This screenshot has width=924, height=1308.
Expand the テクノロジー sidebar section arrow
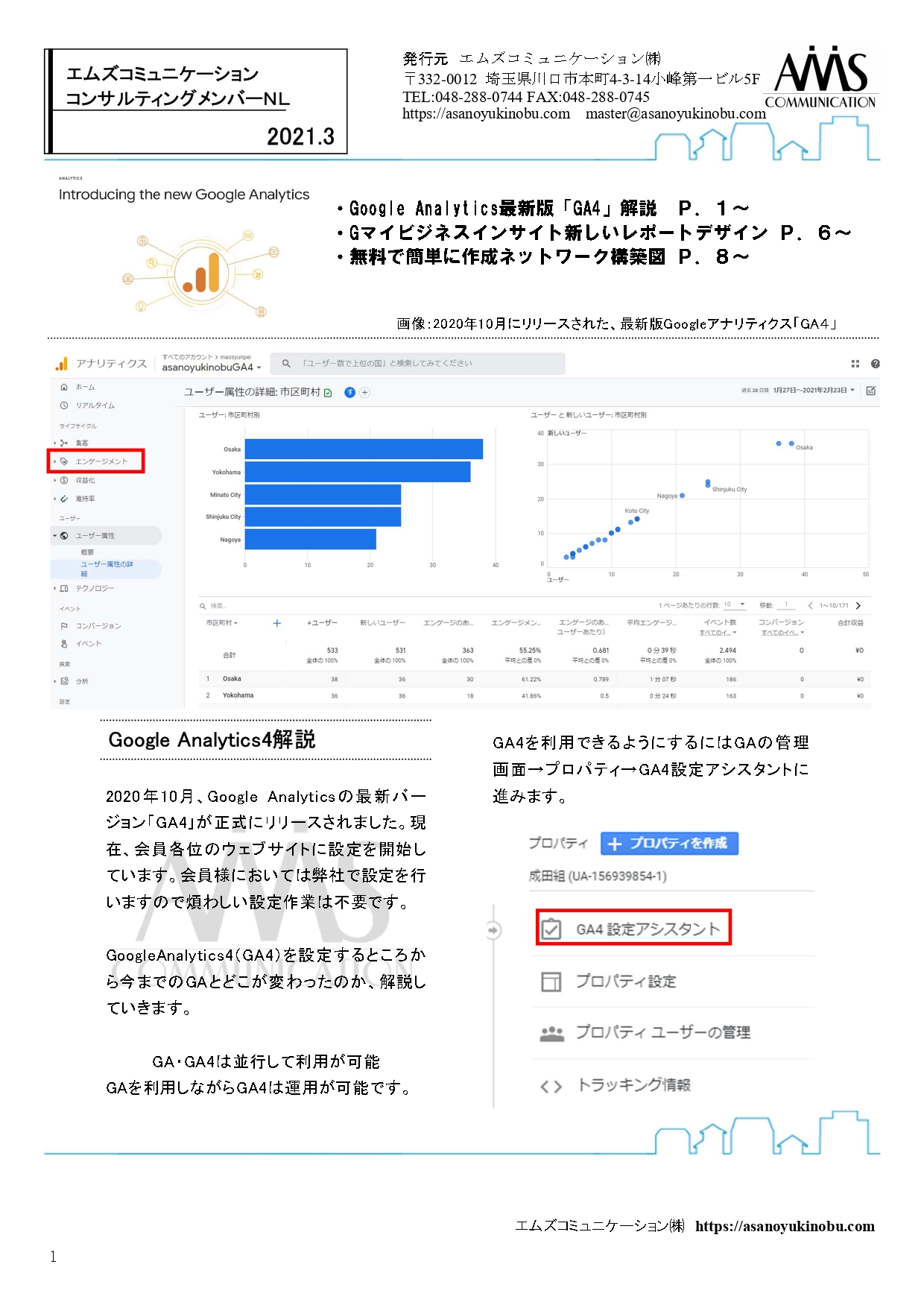click(55, 588)
